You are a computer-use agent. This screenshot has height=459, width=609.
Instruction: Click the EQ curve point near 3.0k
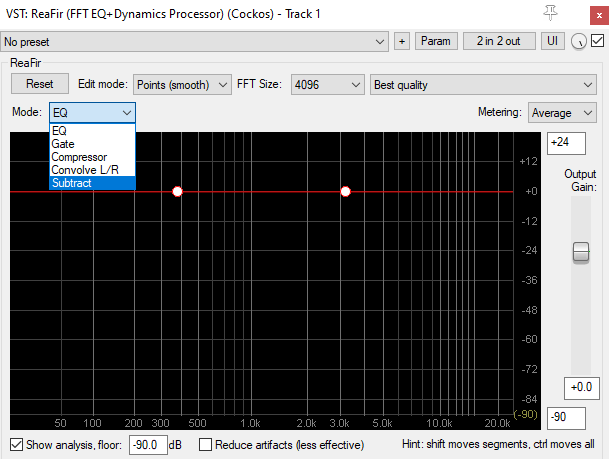point(346,191)
